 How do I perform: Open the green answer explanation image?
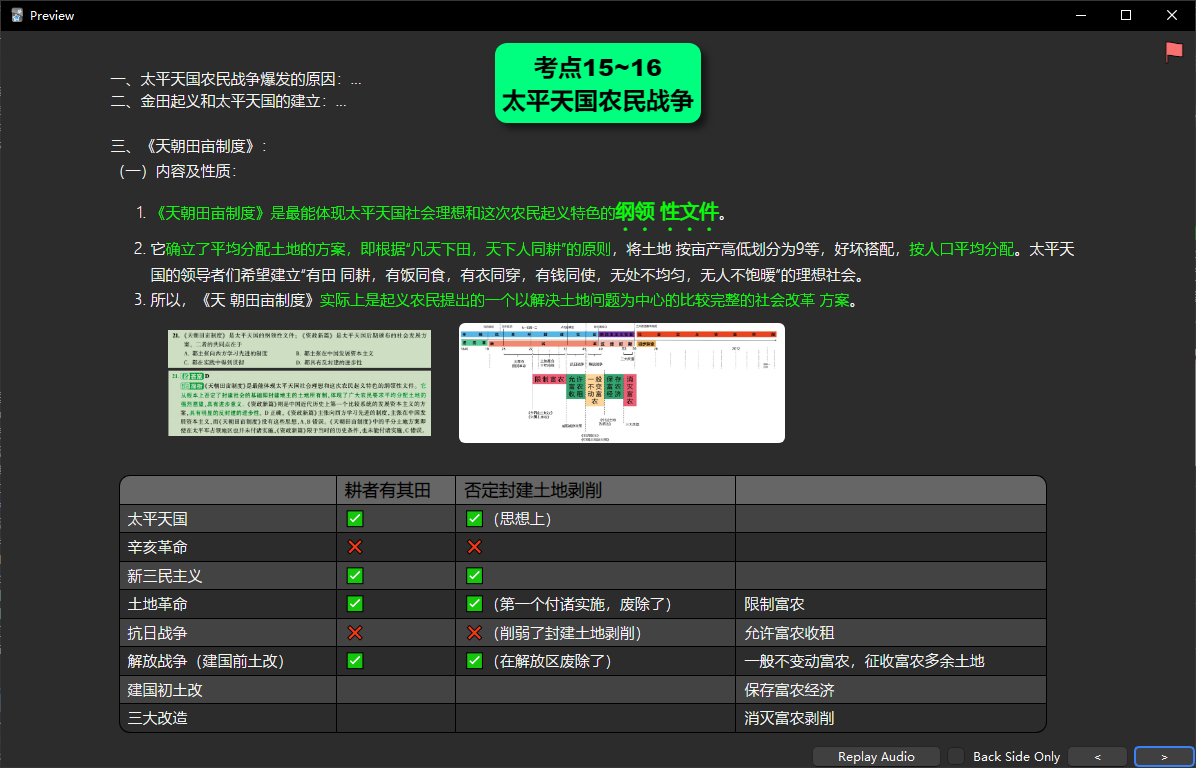pos(299,403)
